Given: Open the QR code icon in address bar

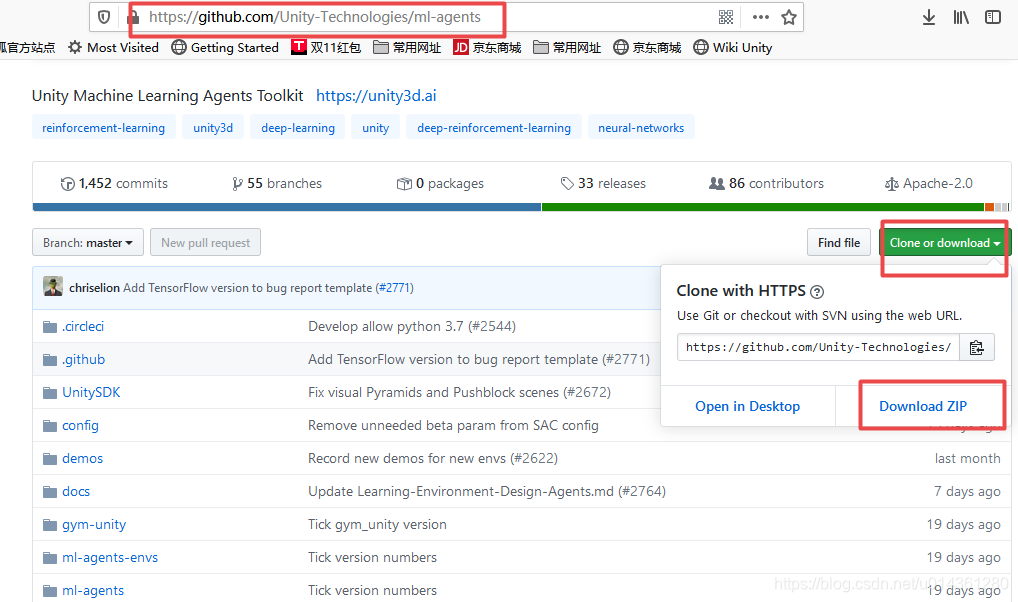Looking at the screenshot, I should [726, 18].
